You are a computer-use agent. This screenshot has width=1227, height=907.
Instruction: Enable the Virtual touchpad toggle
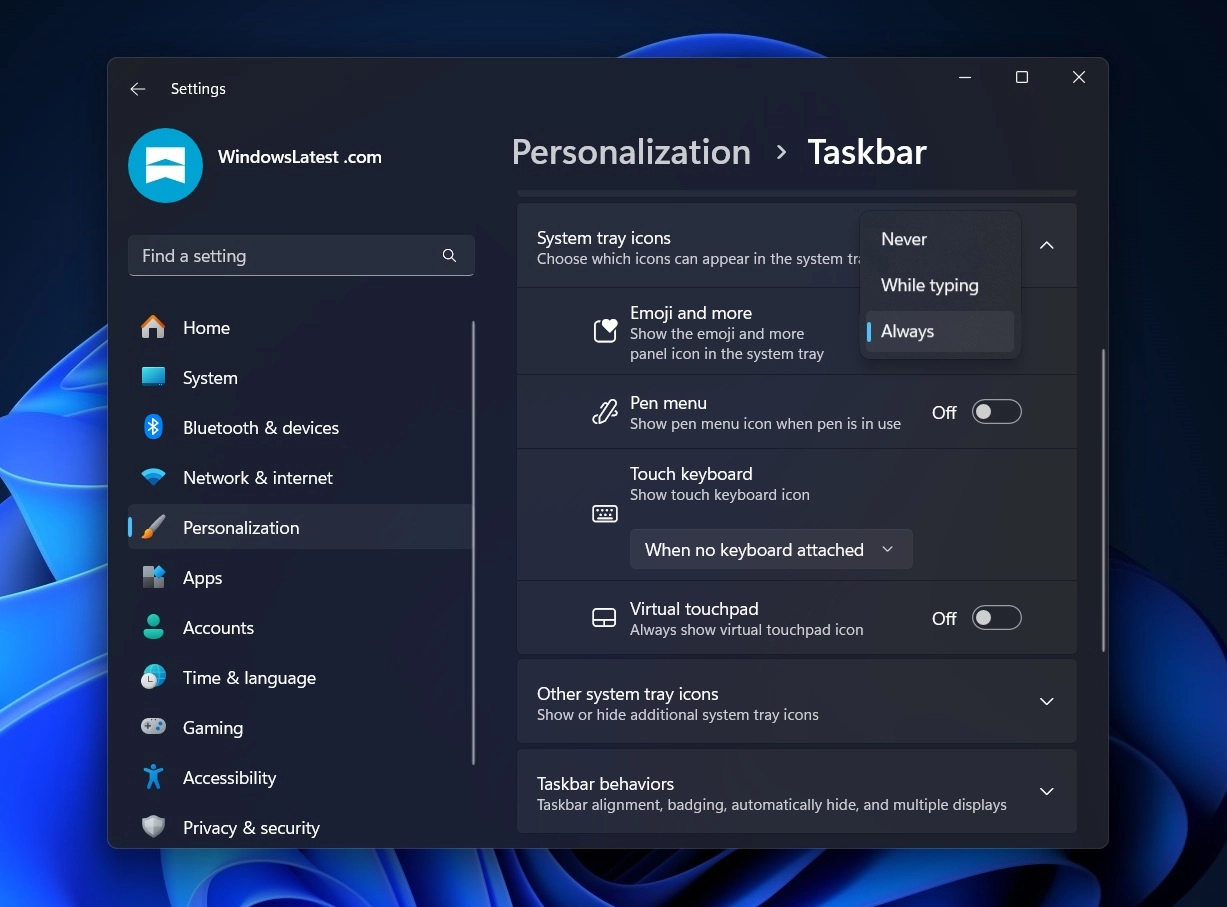pos(996,617)
